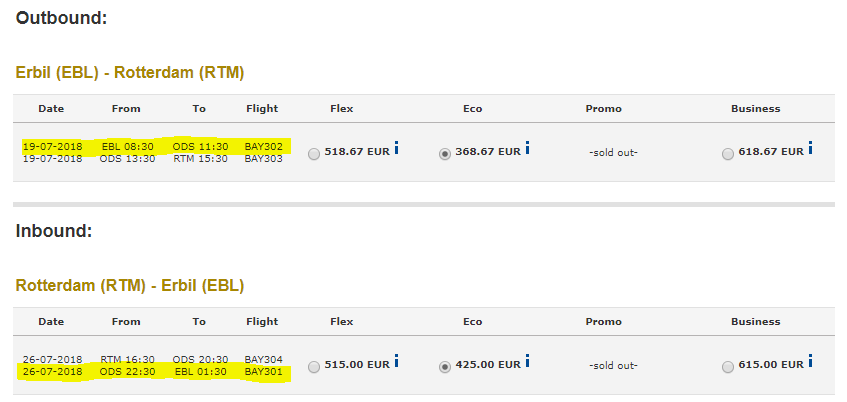Click the outbound Promo sold out label
Screen dimensions: 847x402
pyautogui.click(x=613, y=152)
